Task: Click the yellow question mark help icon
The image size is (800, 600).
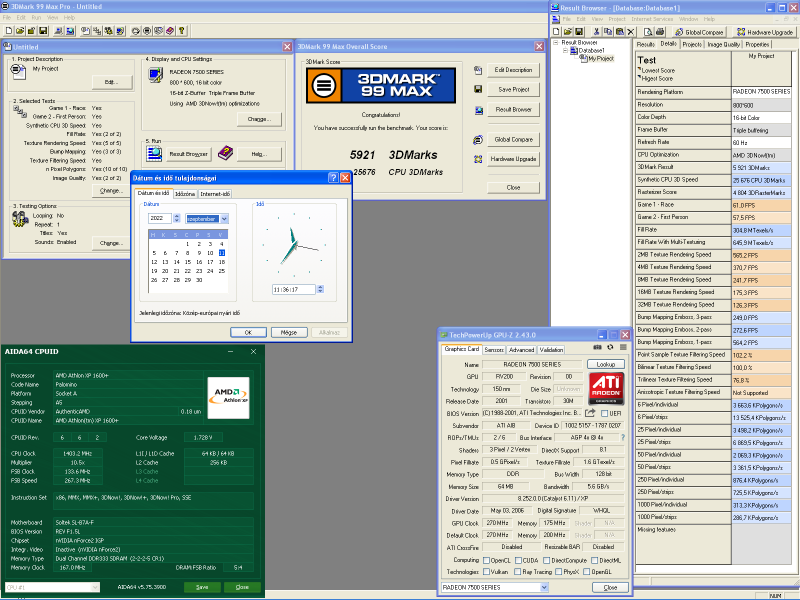Action: [x=182, y=31]
